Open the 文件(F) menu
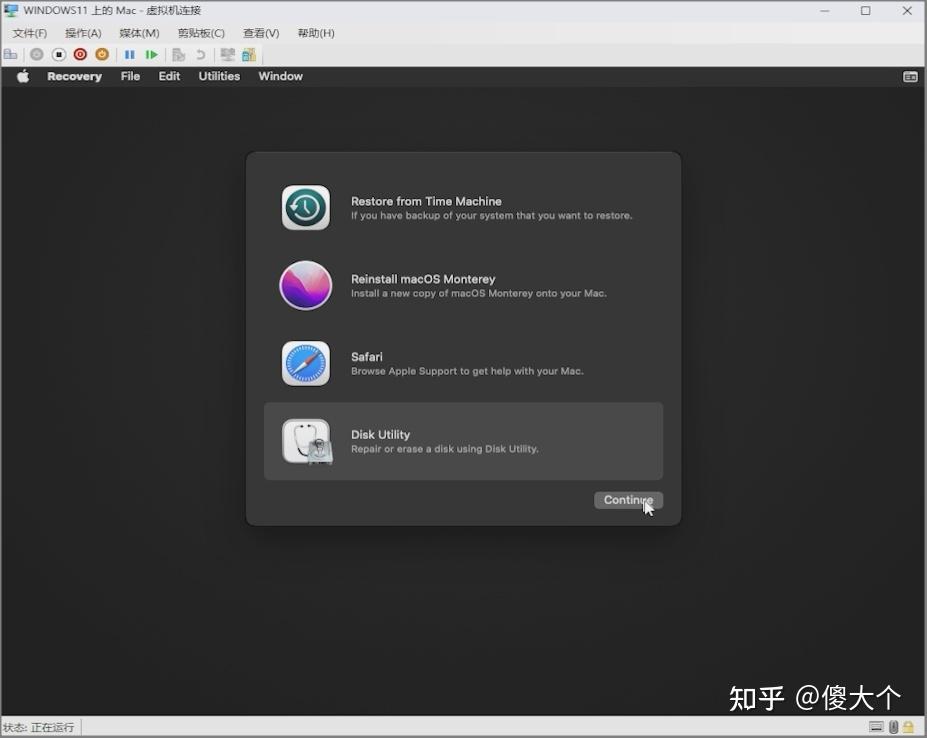This screenshot has width=927, height=738. (30, 33)
